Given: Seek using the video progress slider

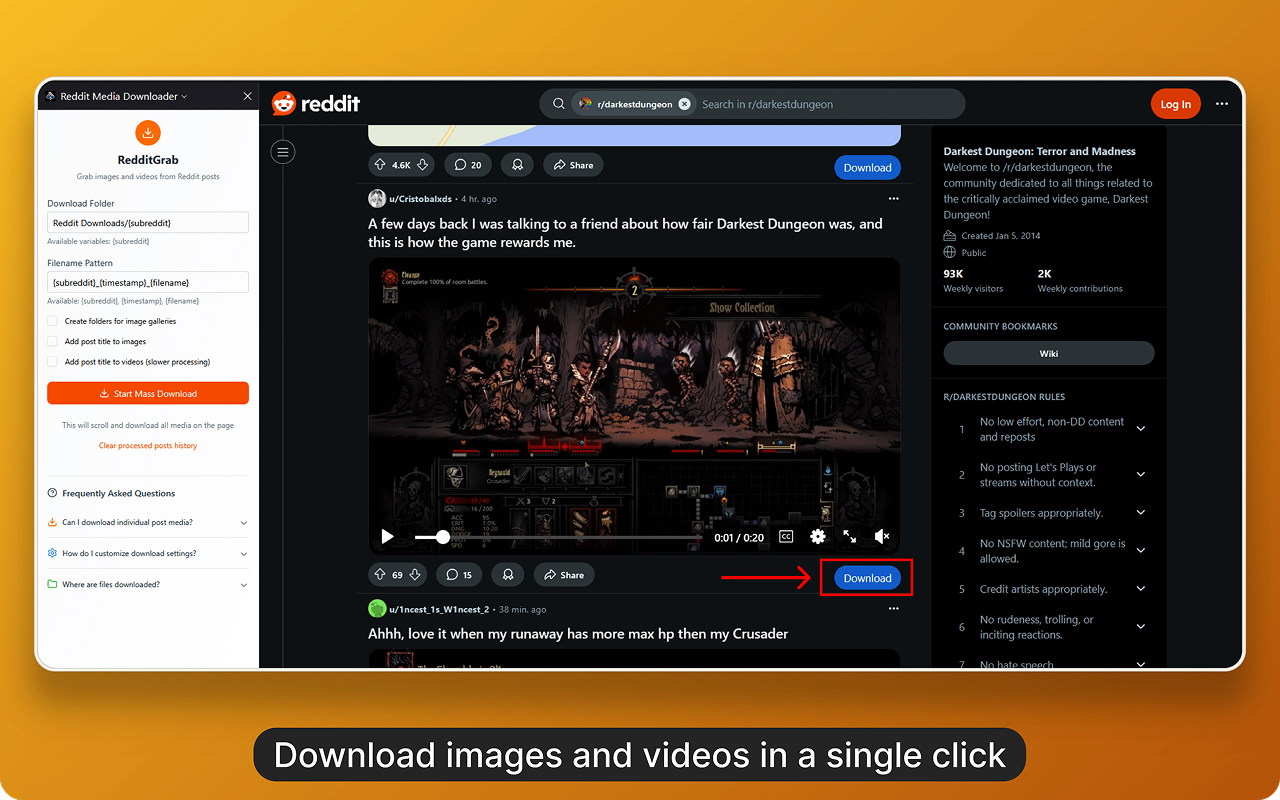Looking at the screenshot, I should [x=558, y=537].
